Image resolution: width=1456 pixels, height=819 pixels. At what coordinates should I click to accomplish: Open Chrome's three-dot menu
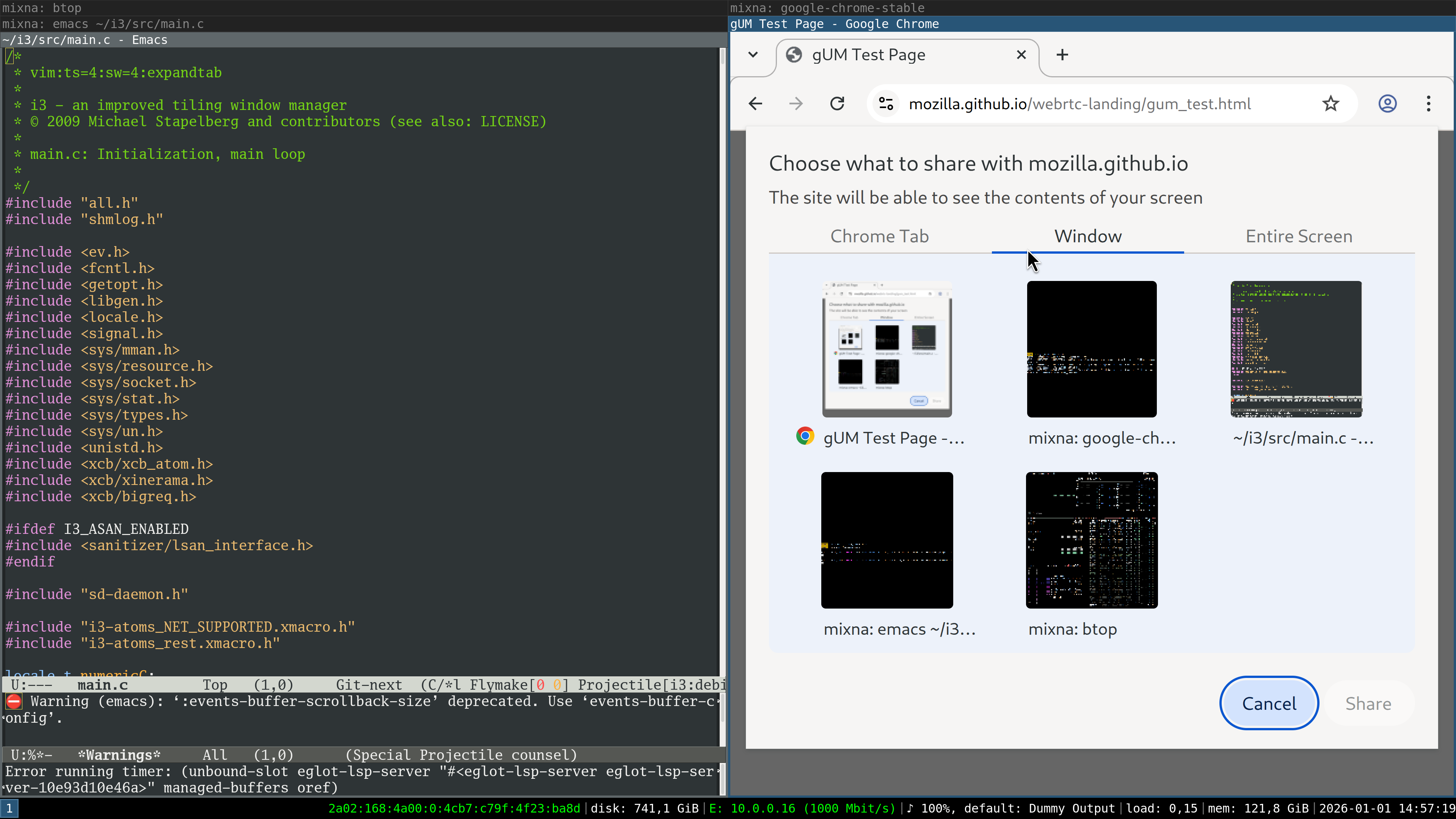tap(1428, 104)
